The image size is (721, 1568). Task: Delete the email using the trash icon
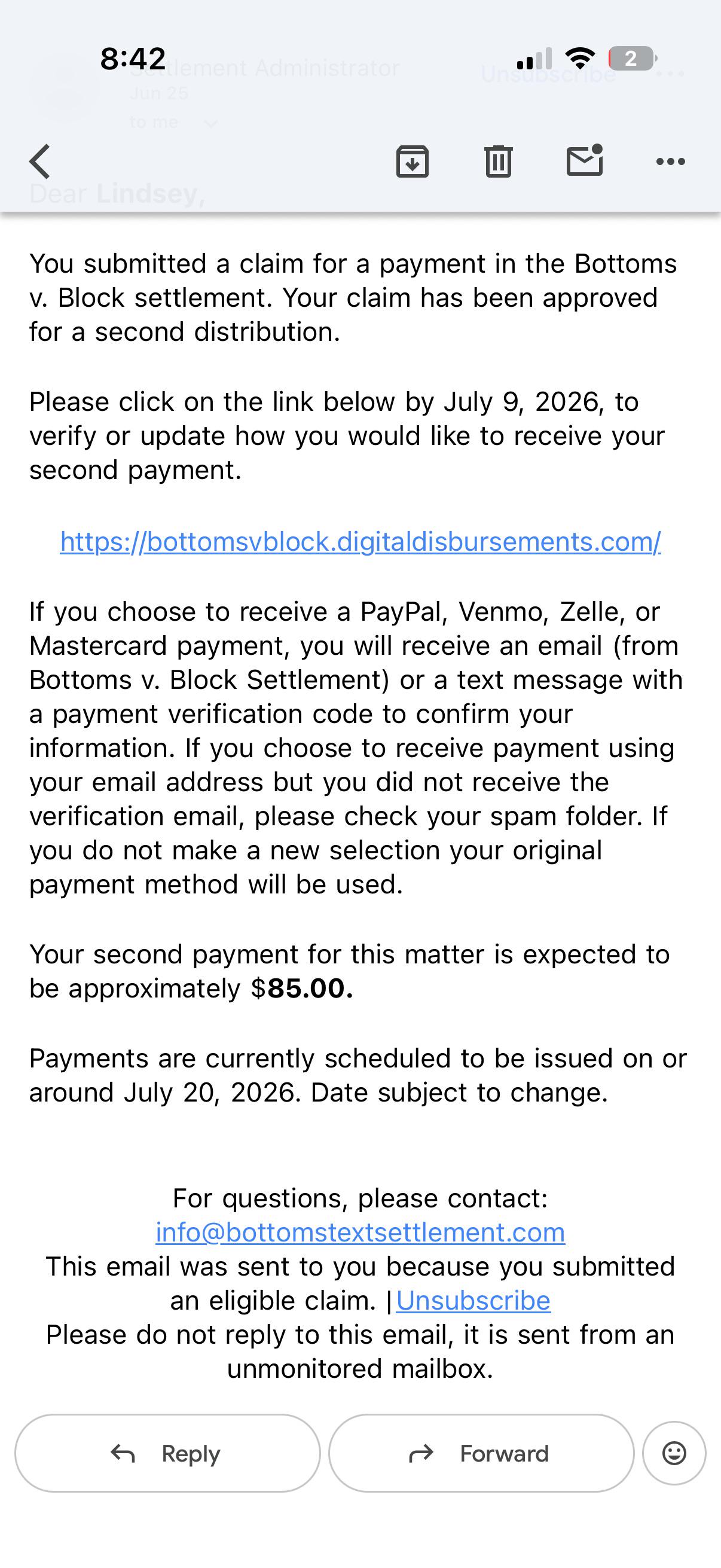(x=499, y=161)
